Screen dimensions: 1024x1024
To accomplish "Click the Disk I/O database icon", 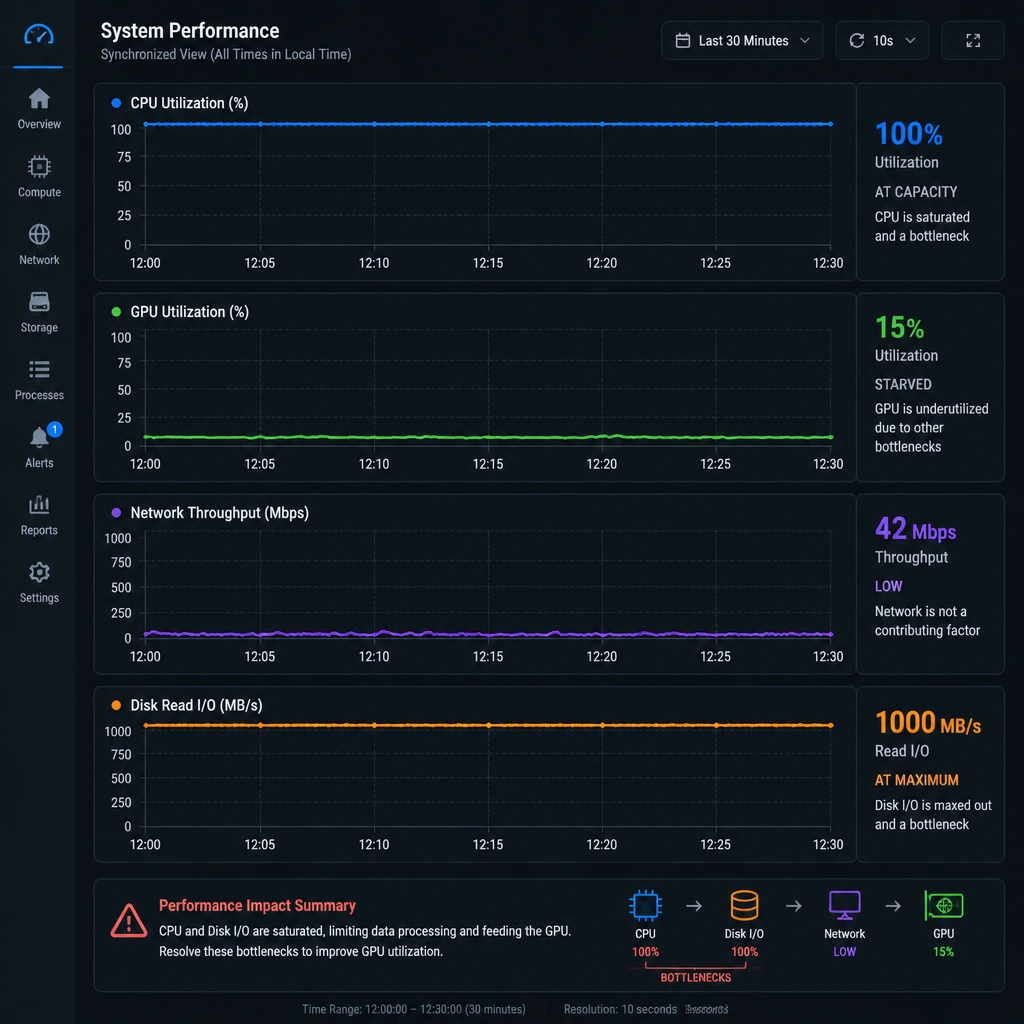I will point(744,906).
